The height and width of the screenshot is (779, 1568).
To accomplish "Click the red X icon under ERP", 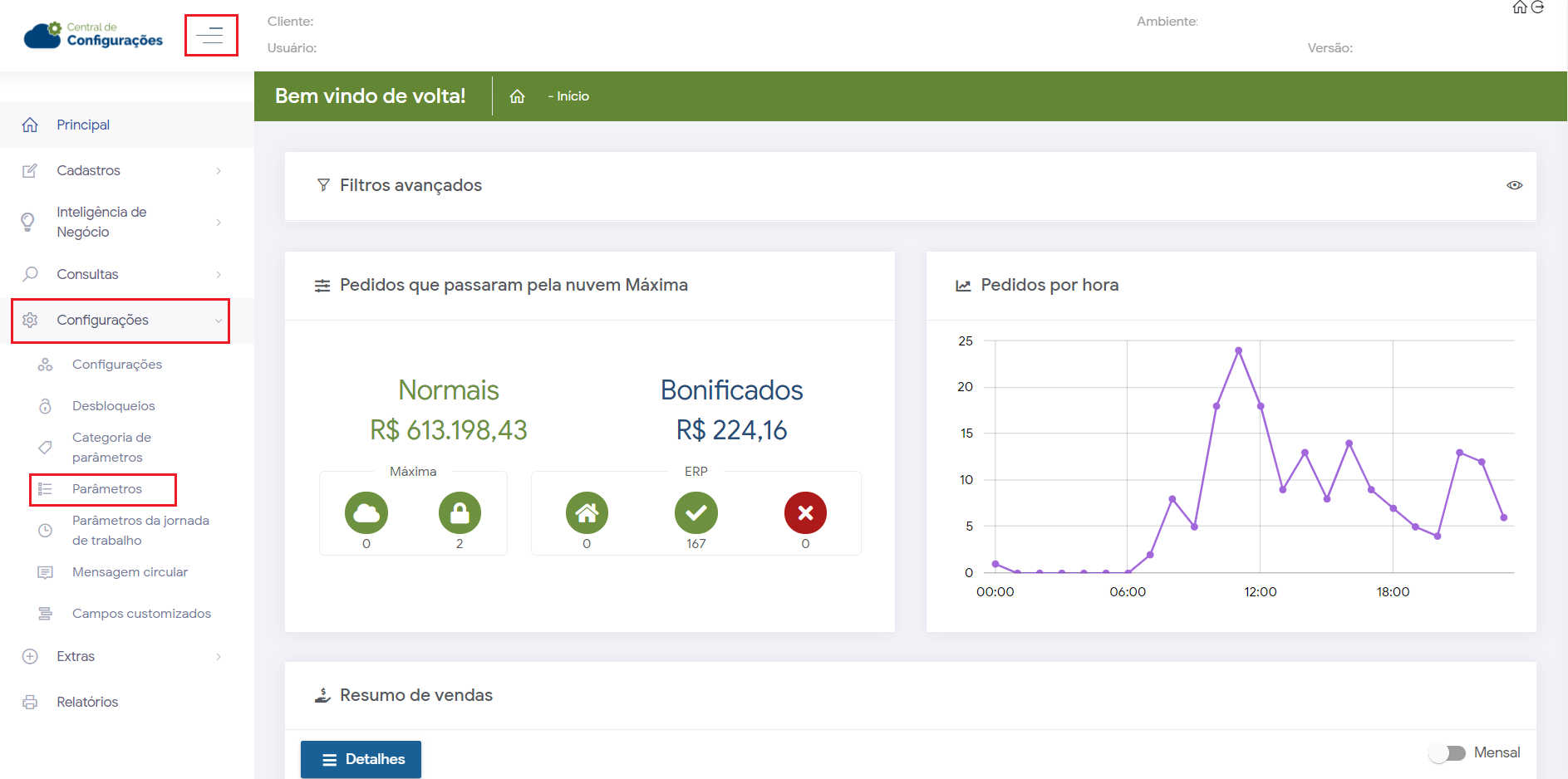I will 805,513.
